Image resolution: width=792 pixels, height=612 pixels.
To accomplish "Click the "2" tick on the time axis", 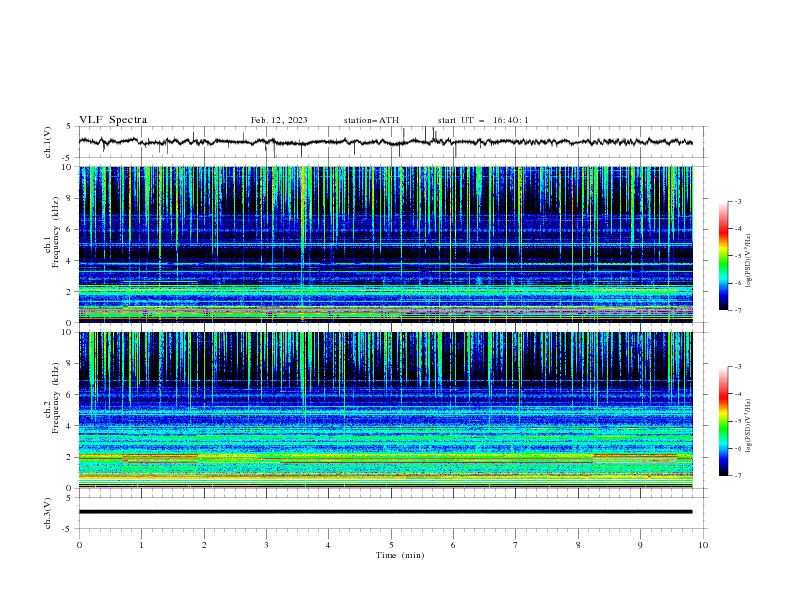I will 204,545.
